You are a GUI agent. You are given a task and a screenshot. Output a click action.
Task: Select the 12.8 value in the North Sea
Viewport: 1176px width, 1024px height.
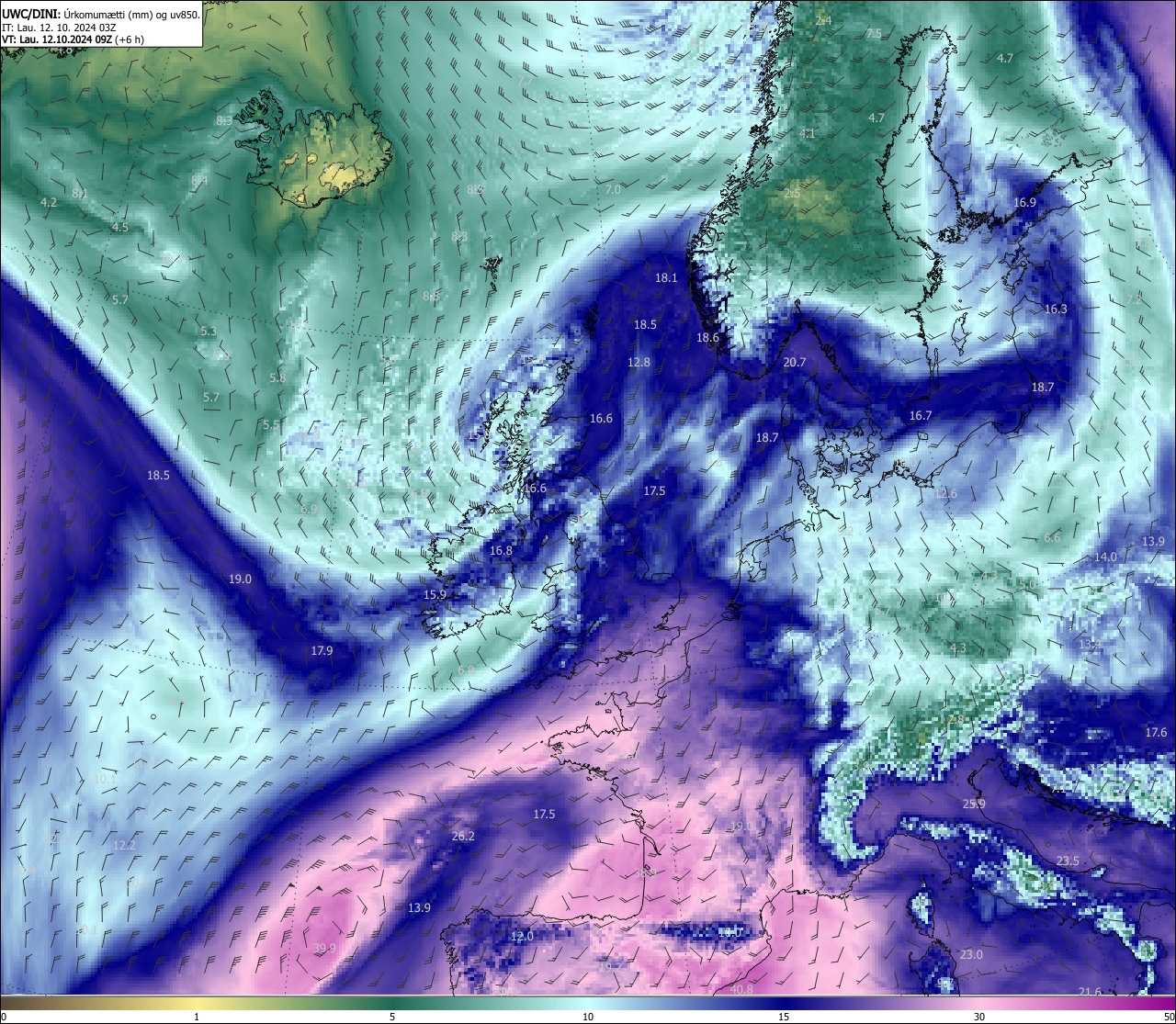point(639,363)
